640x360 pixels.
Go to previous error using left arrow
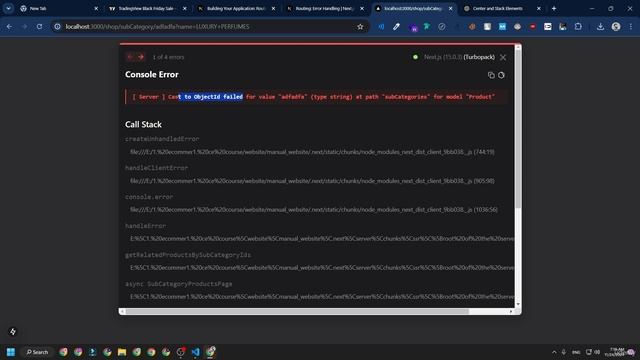coord(130,57)
